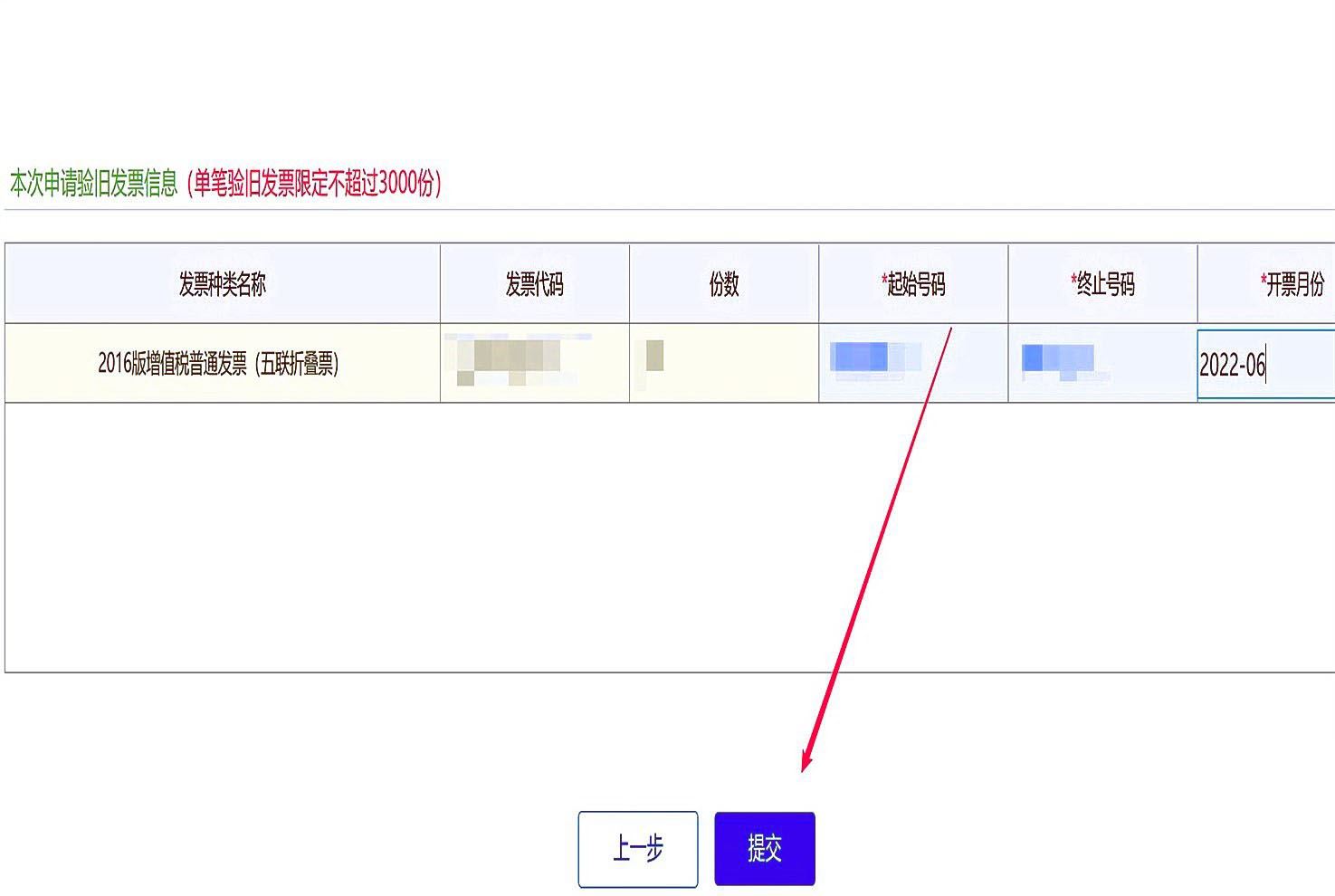Click the 本次申请验旧发票信息 heading
Image resolution: width=1335 pixels, height=896 pixels.
(x=93, y=184)
